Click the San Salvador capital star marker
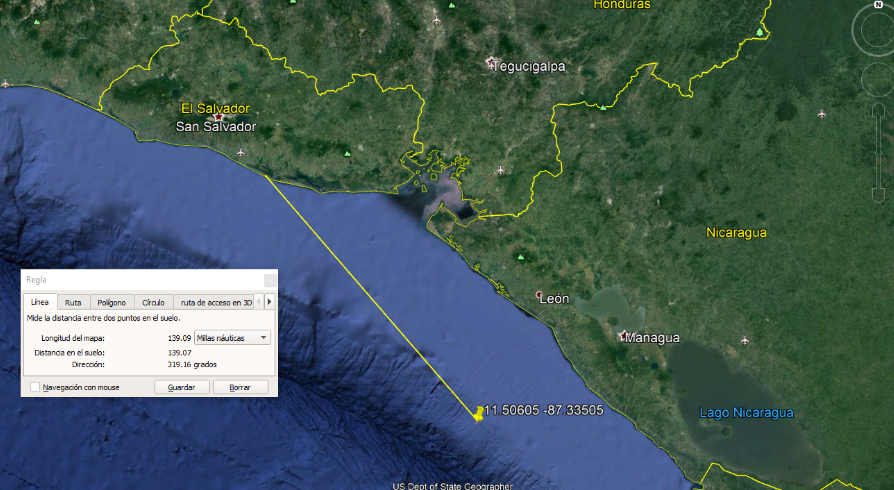This screenshot has height=490, width=894. point(218,118)
